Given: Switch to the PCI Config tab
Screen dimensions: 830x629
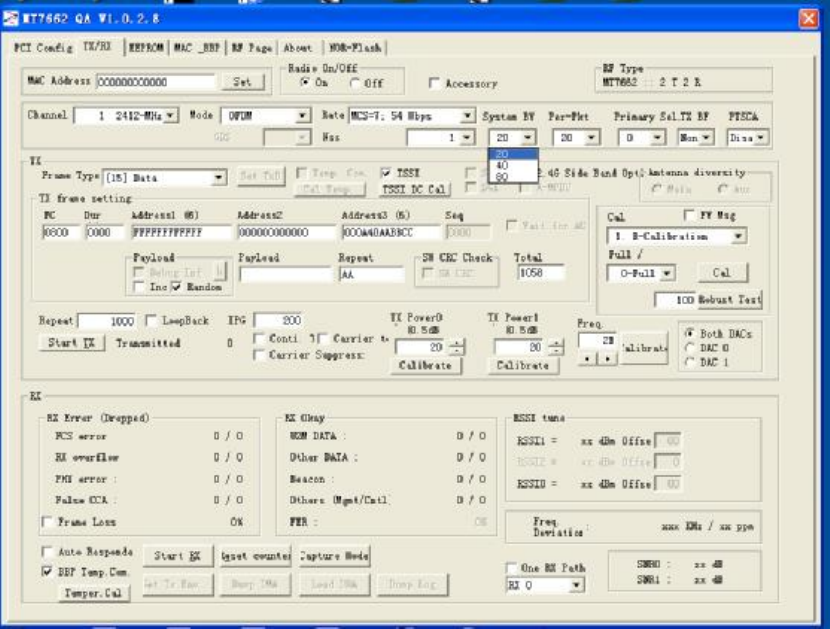Looking at the screenshot, I should point(43,48).
